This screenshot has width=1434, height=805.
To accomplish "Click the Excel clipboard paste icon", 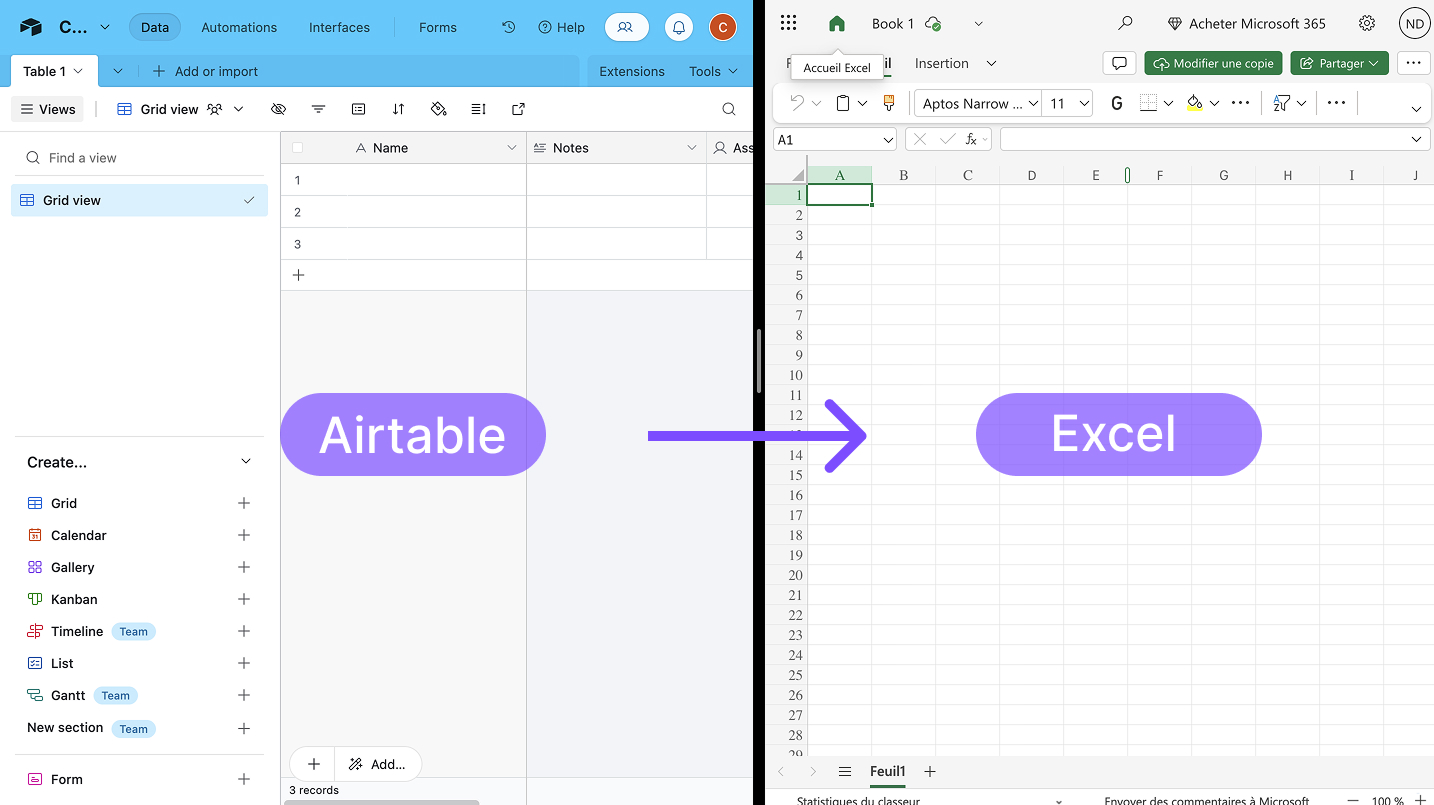I will 843,103.
